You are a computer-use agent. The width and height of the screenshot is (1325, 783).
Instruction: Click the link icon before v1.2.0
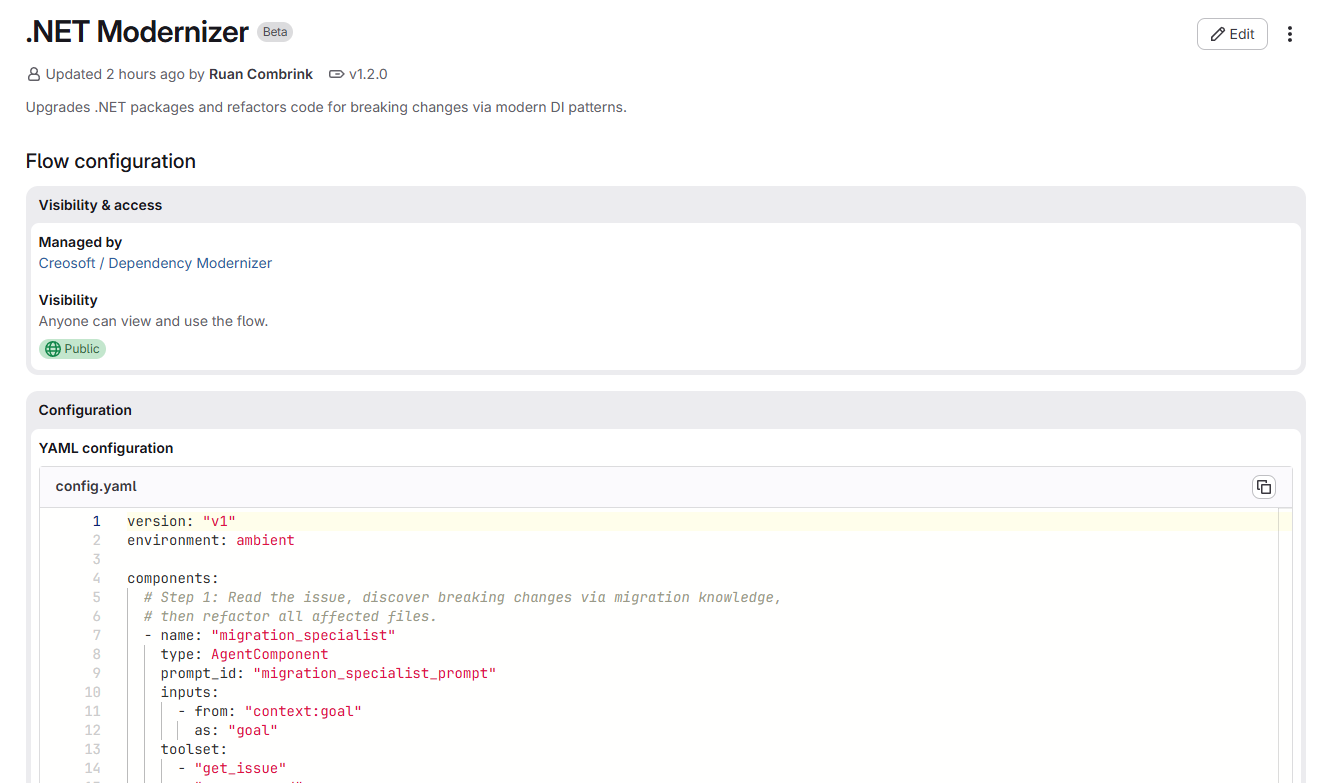point(336,74)
